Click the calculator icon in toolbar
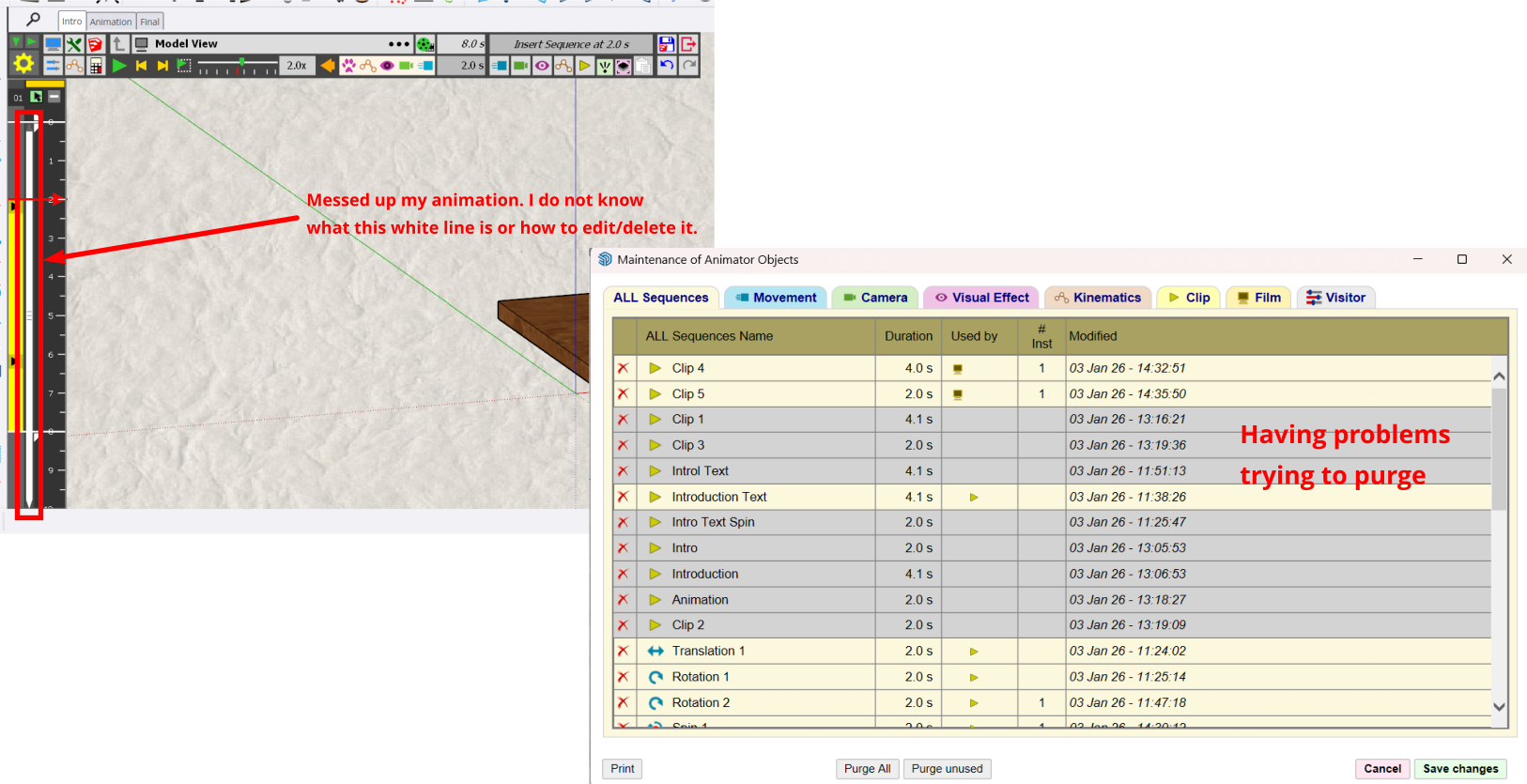This screenshot has width=1527, height=784. point(96,66)
